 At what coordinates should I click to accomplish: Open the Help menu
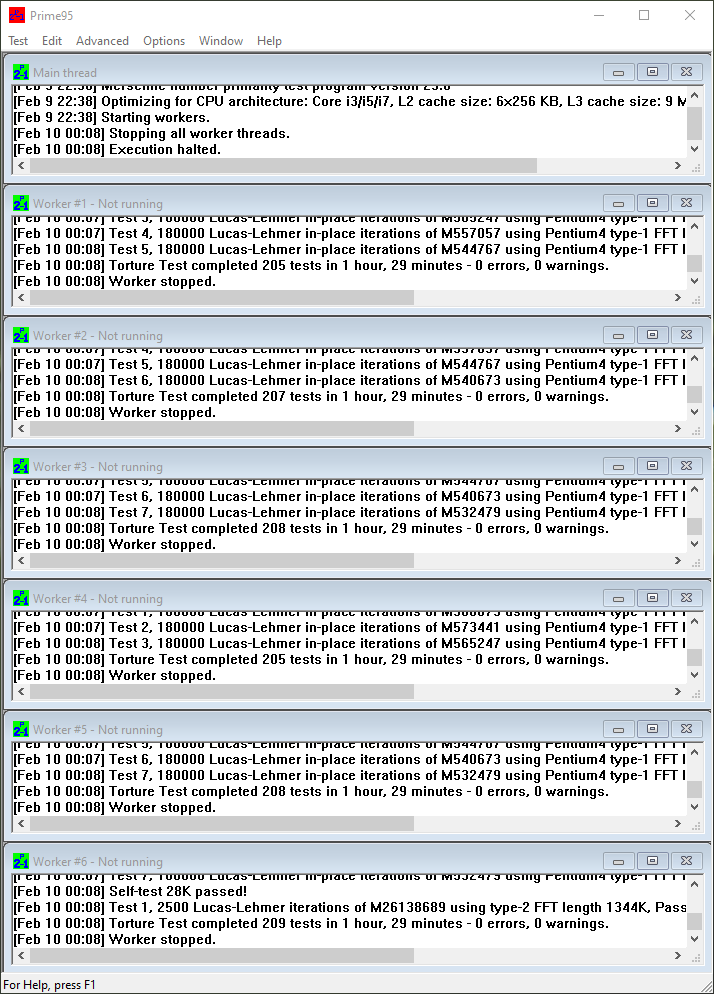coord(269,41)
